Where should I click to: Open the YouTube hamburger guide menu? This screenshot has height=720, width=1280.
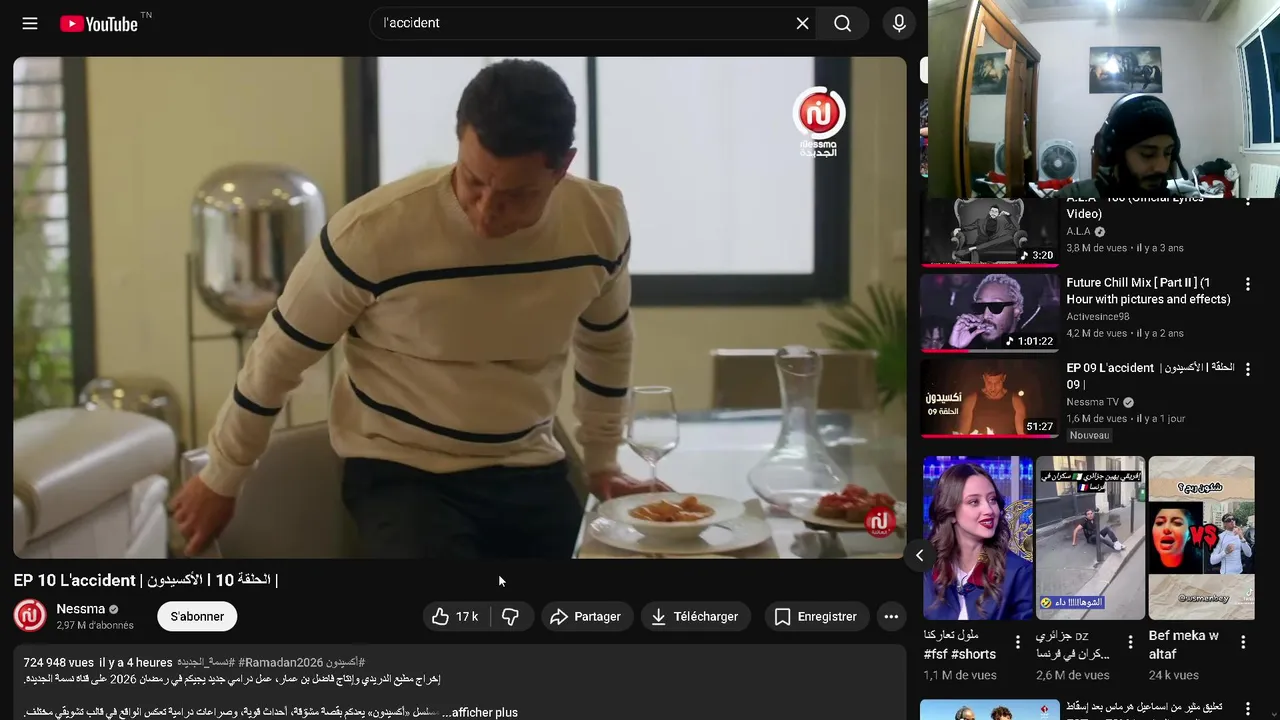click(x=30, y=23)
